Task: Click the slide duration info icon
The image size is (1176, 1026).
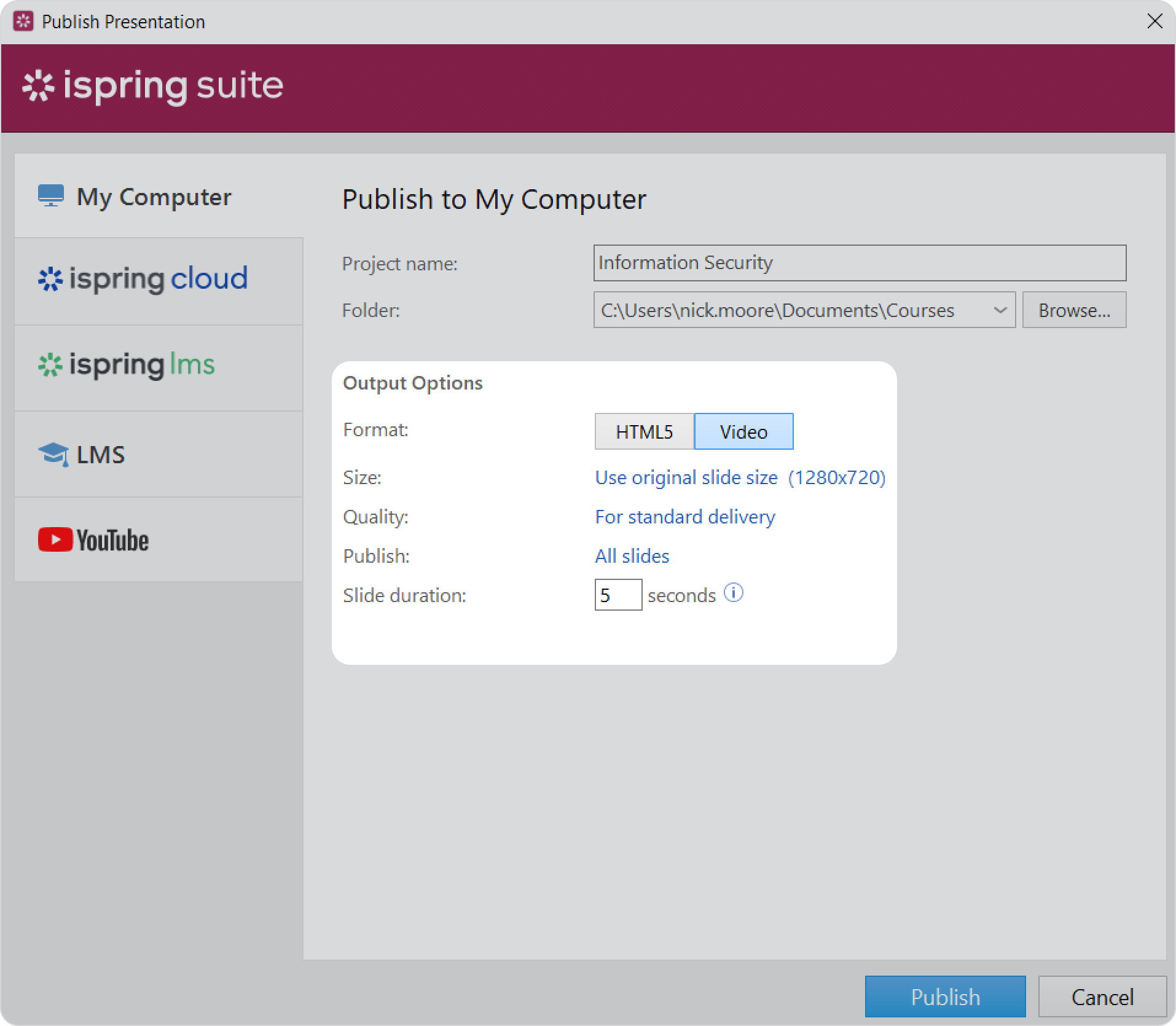Action: click(733, 593)
